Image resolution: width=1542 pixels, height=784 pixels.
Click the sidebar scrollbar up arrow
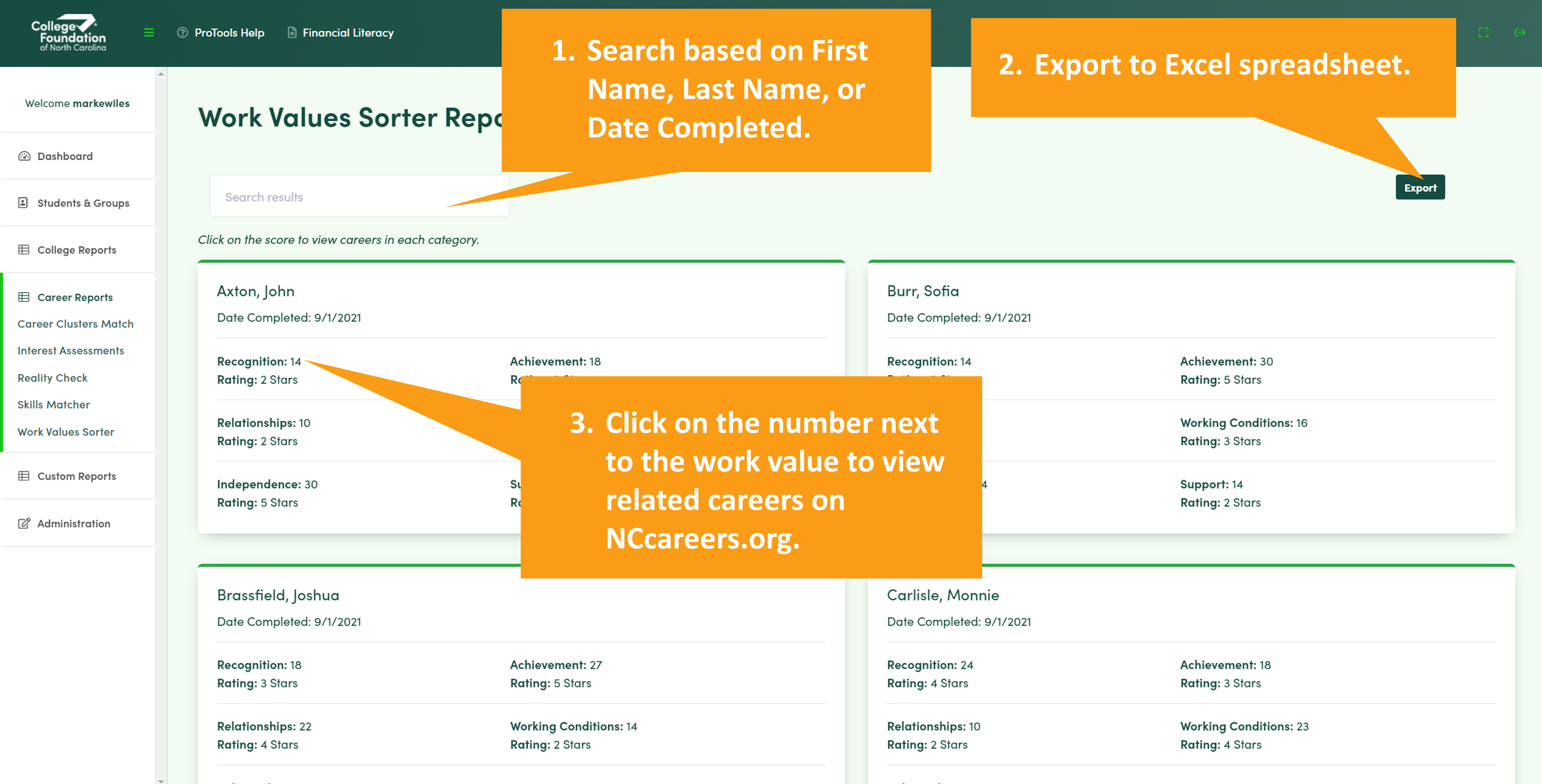pos(161,74)
